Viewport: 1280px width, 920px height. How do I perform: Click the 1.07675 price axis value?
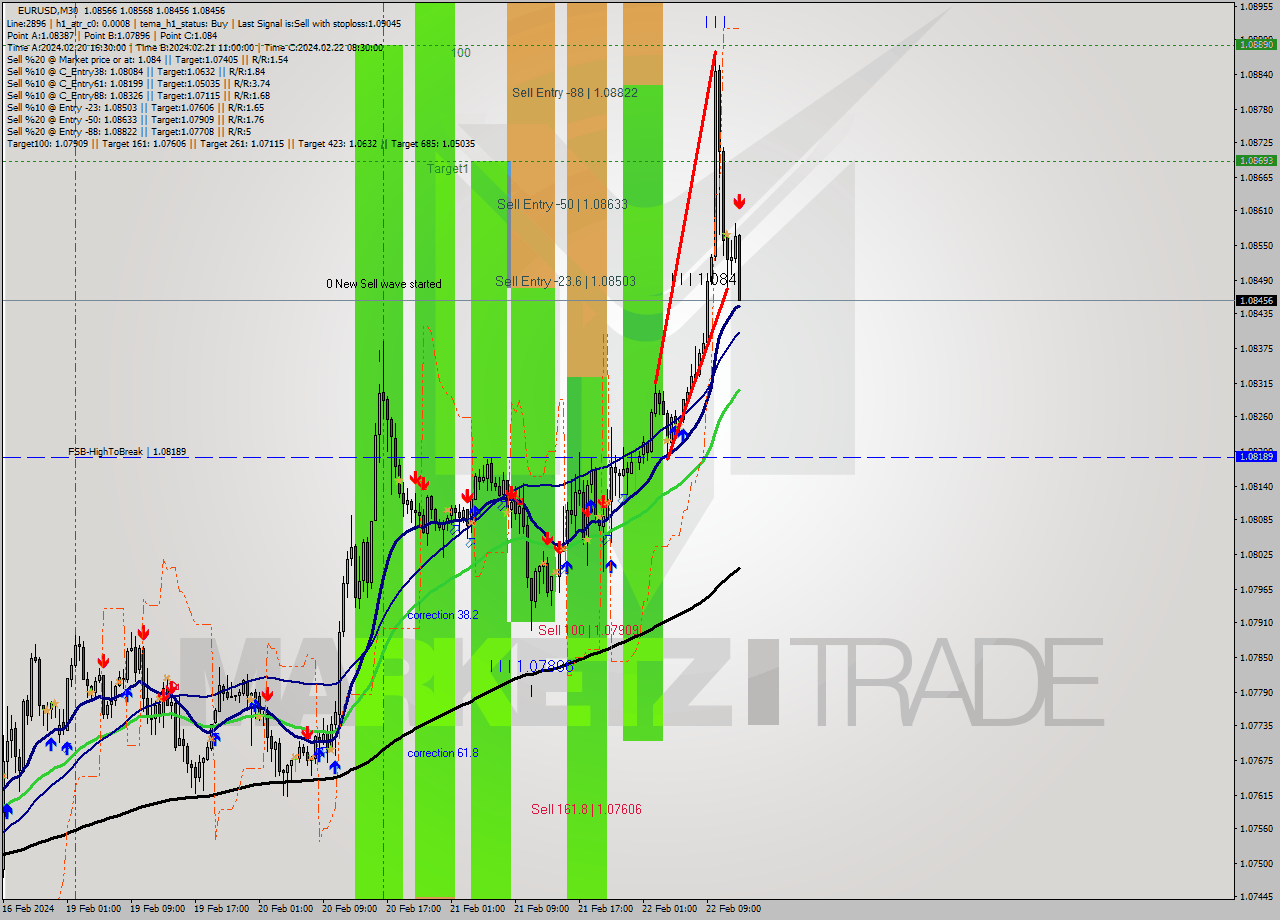[1256, 760]
